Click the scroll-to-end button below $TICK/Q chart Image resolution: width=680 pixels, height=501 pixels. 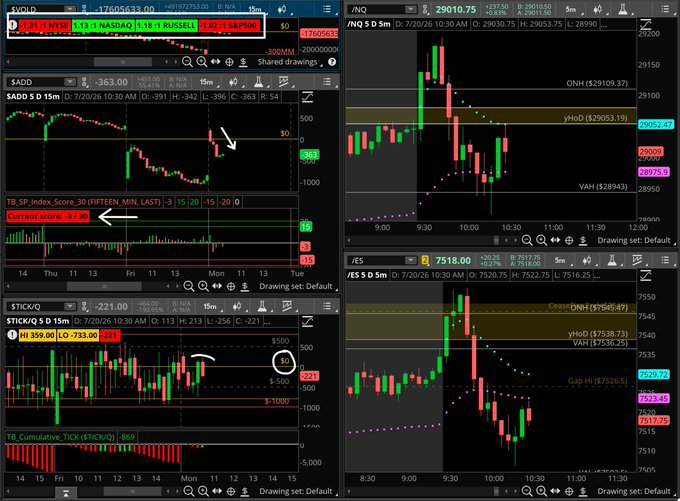65,493
